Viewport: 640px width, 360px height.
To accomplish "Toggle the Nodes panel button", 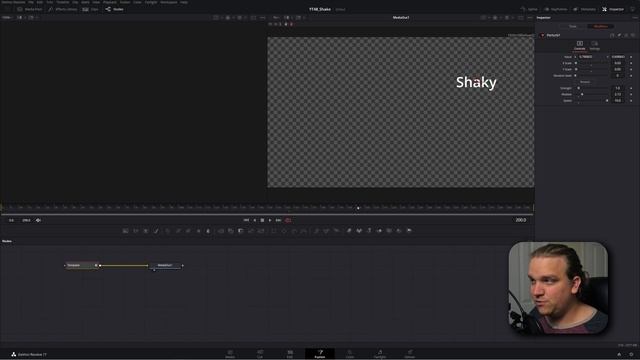I will [x=115, y=9].
